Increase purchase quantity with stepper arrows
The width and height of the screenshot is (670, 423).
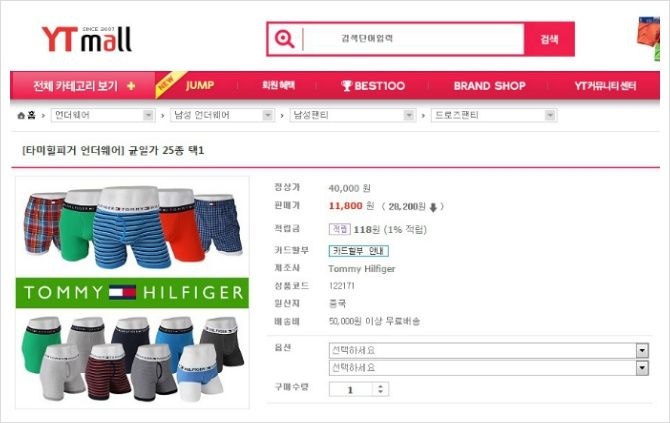point(380,386)
